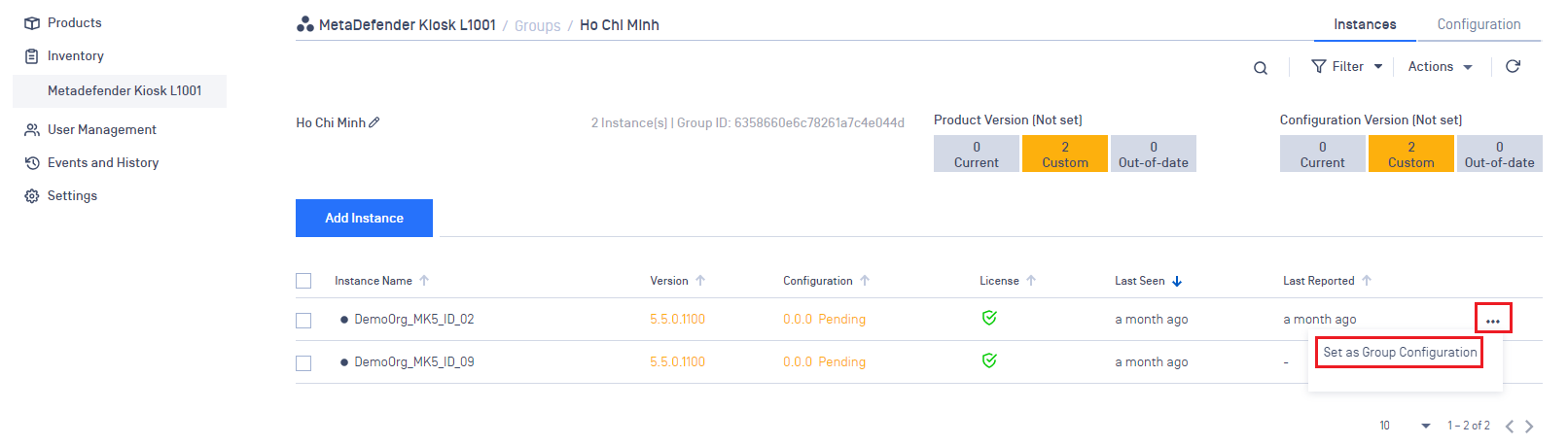Click the License column sort arrow
This screenshot has width=1568, height=445.
[x=1031, y=281]
